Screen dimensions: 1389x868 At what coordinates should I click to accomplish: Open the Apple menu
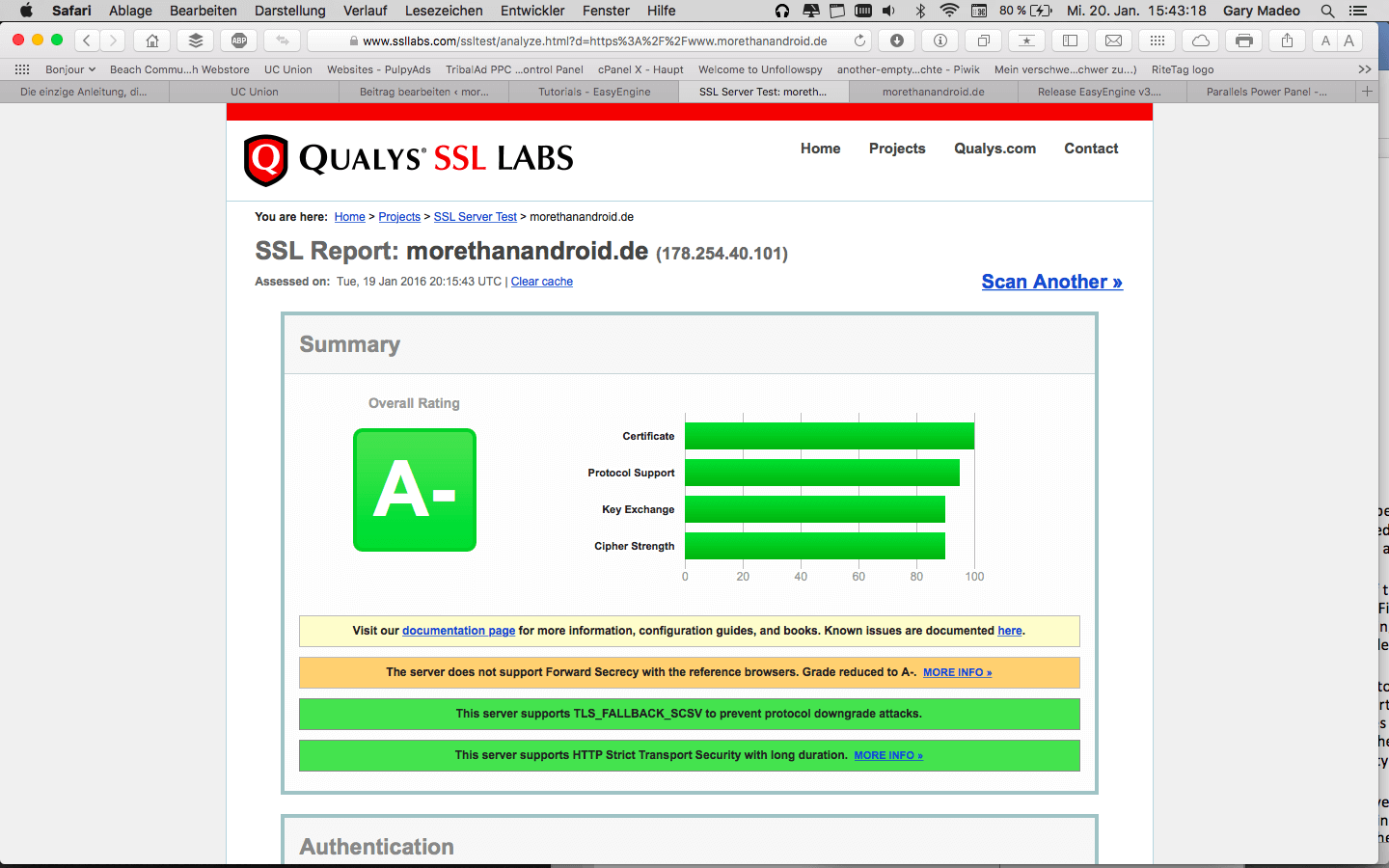(x=26, y=11)
